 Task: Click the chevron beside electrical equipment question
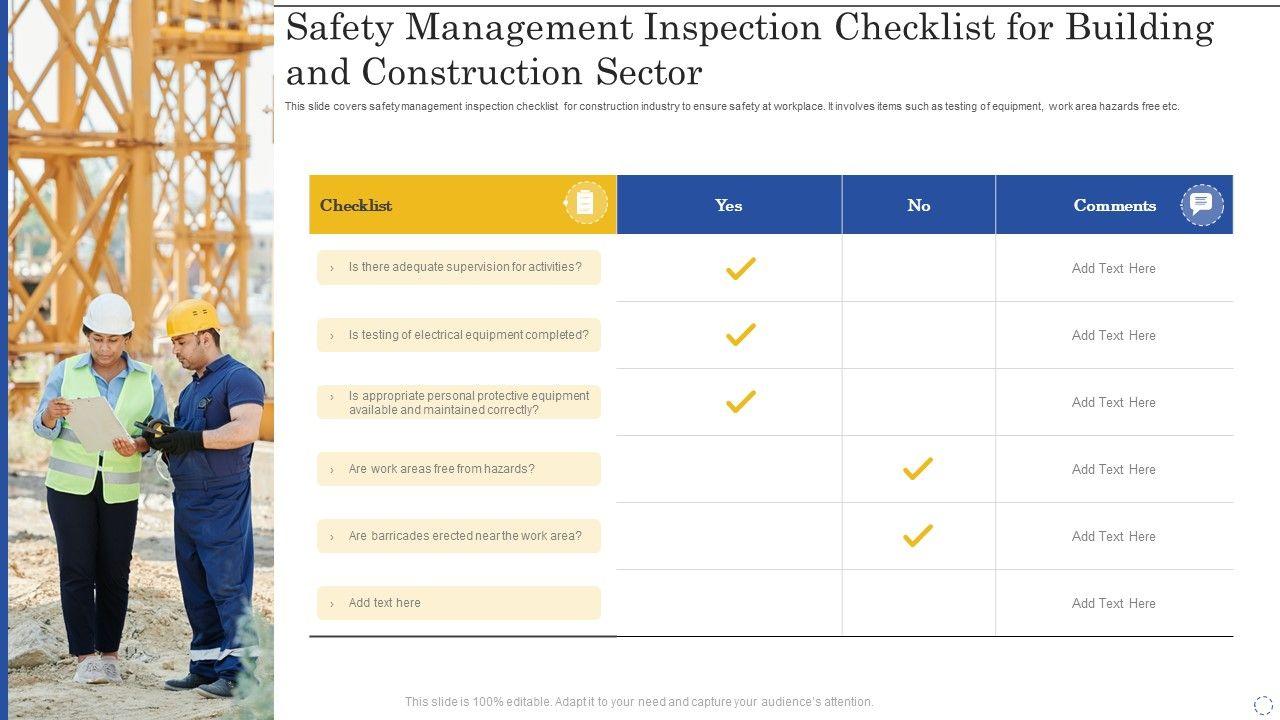point(332,336)
